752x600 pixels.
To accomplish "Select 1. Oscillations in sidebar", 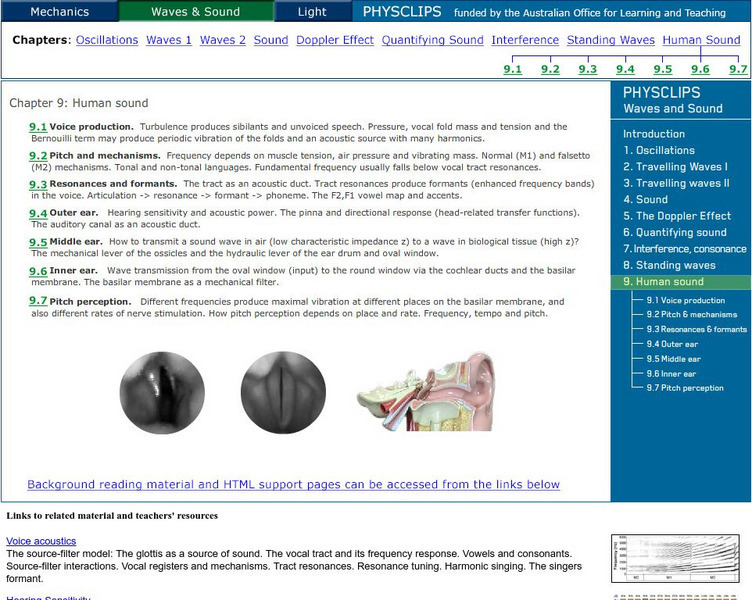I will click(659, 150).
